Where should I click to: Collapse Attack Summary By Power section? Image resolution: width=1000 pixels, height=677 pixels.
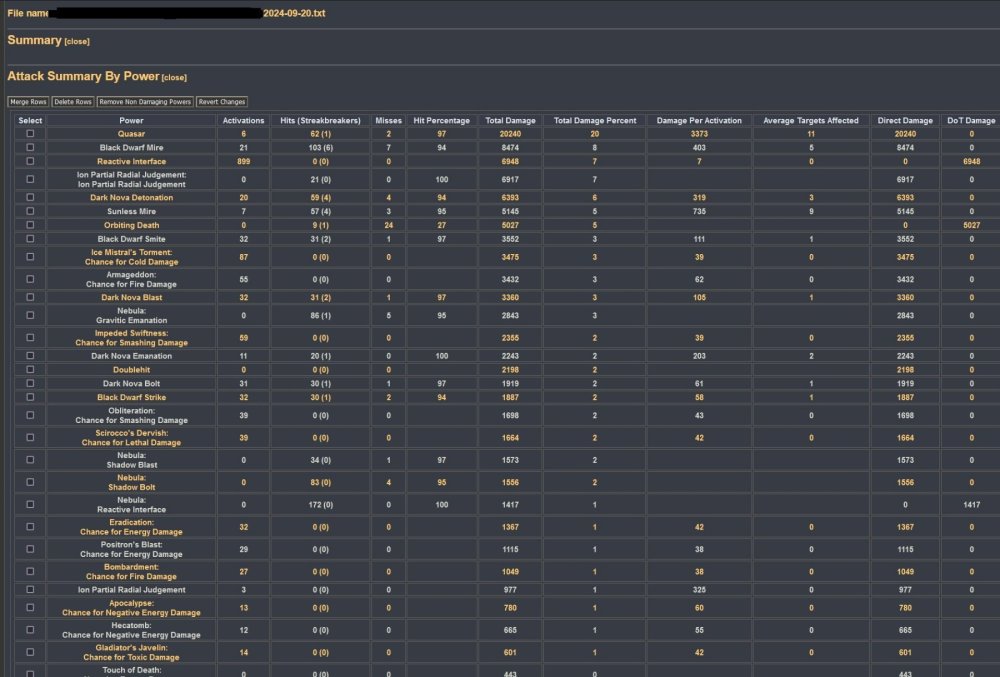pos(174,78)
